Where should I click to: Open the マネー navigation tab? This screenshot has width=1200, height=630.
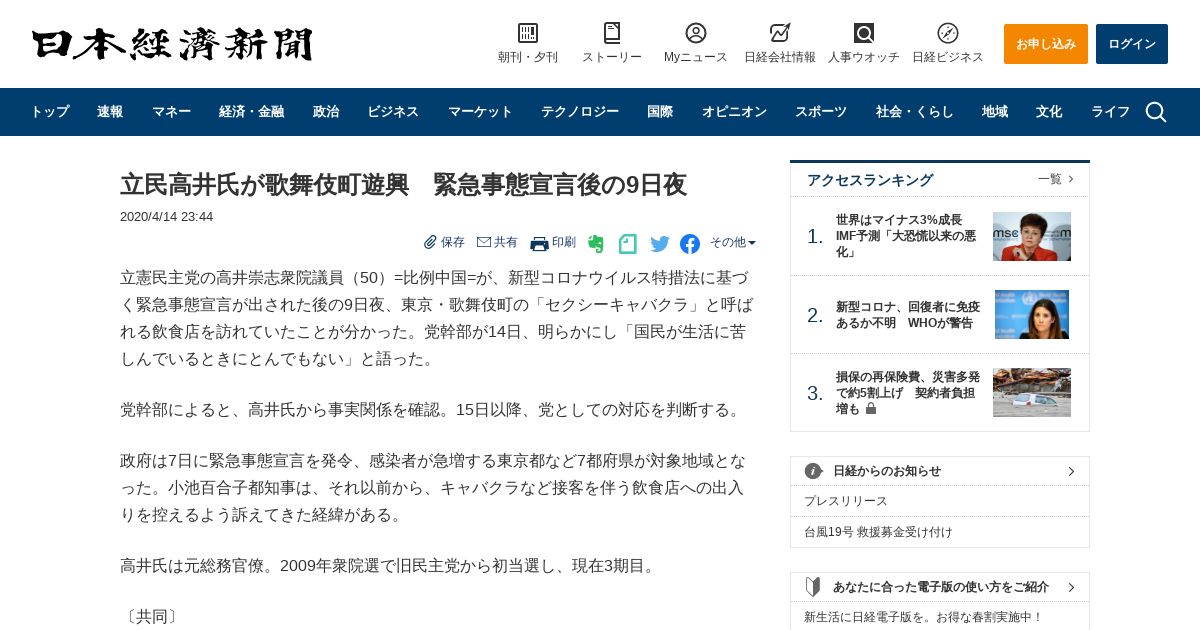171,112
